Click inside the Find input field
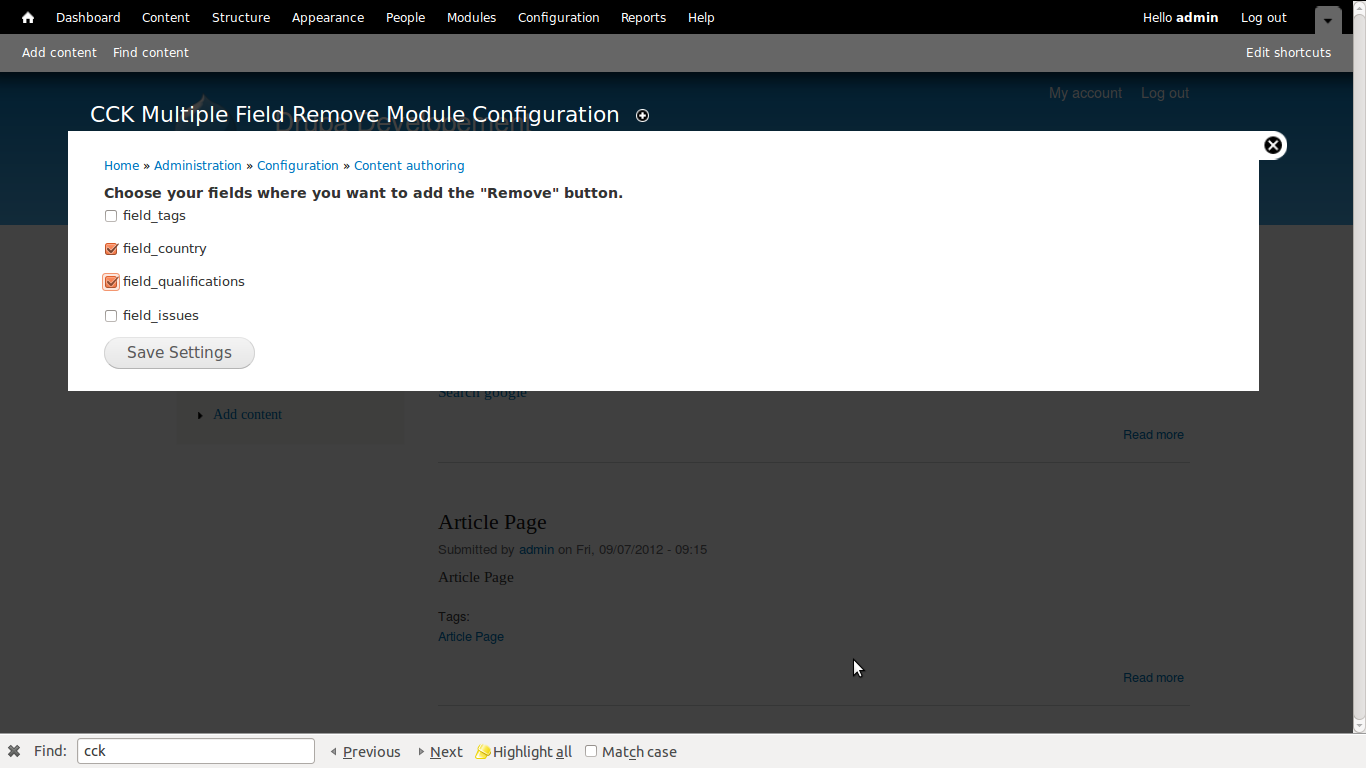The image size is (1366, 768). [x=195, y=751]
